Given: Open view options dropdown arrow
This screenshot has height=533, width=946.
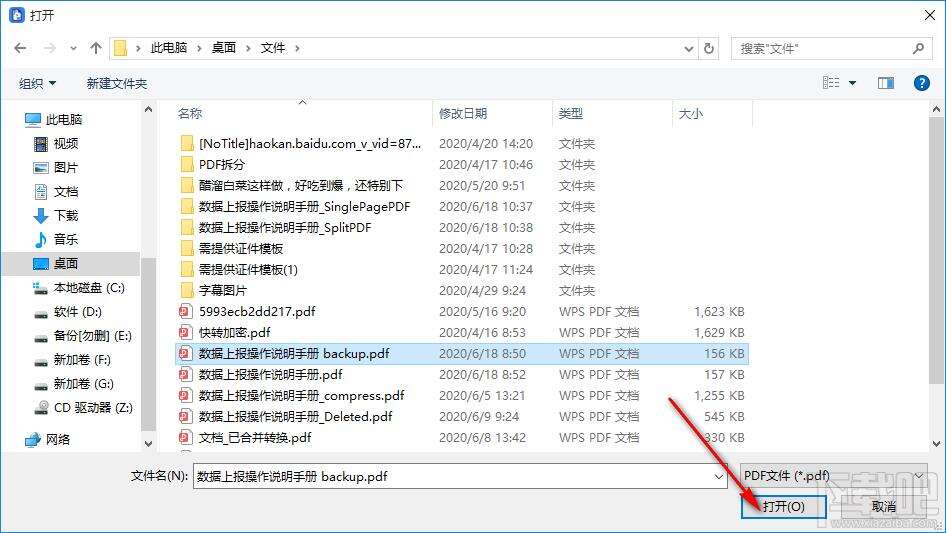Looking at the screenshot, I should click(x=852, y=83).
